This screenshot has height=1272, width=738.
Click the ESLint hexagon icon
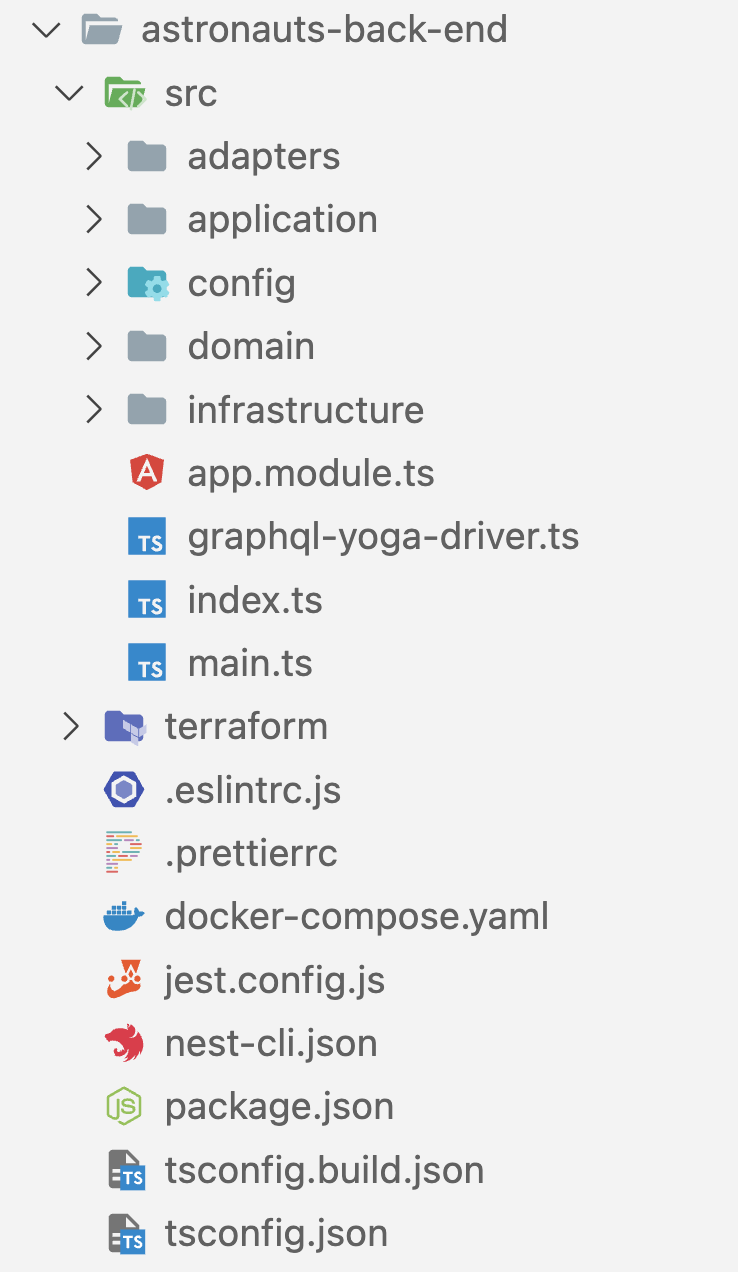[x=124, y=790]
